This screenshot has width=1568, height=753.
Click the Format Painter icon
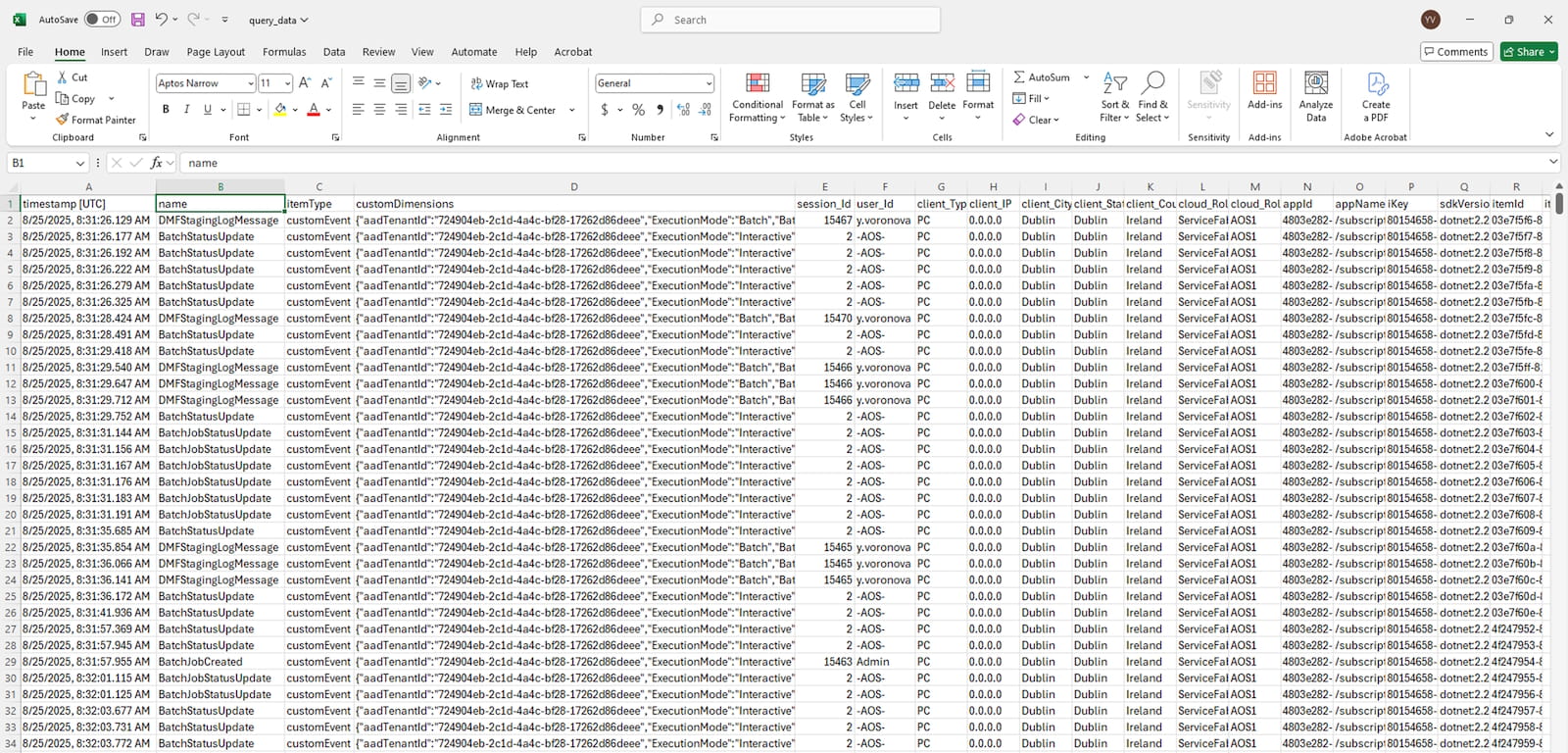click(63, 120)
